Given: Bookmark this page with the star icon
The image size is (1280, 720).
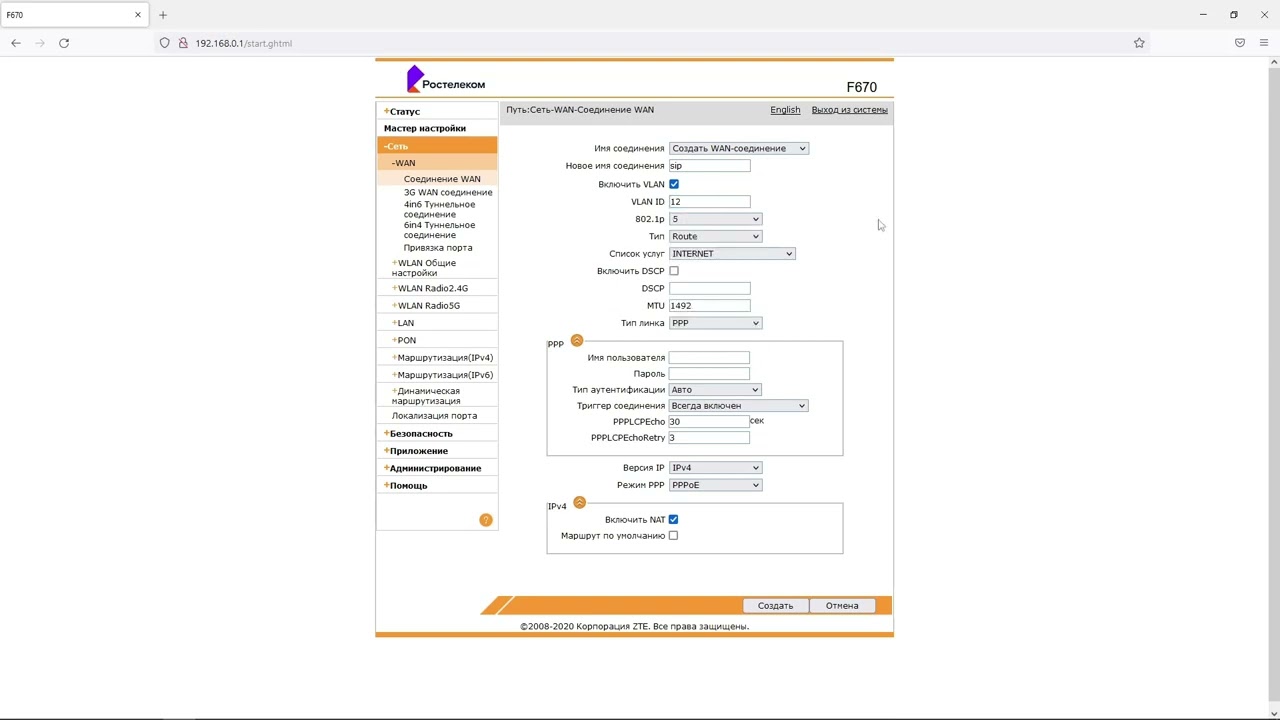Looking at the screenshot, I should (1139, 43).
